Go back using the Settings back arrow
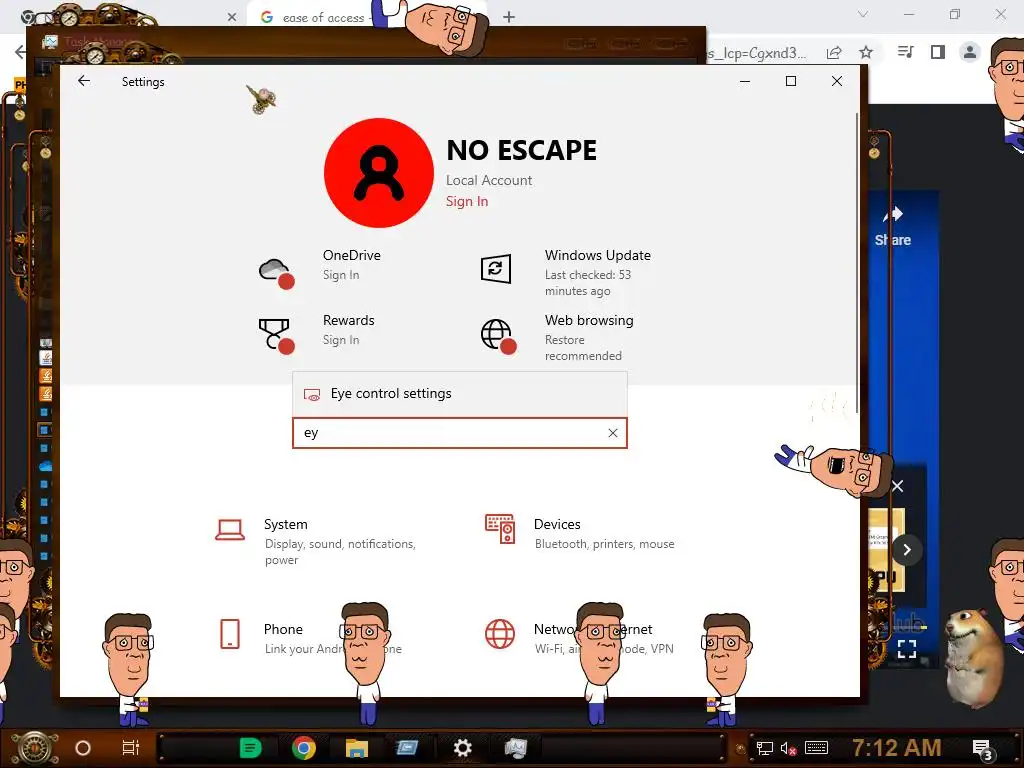This screenshot has height=768, width=1024. point(84,81)
